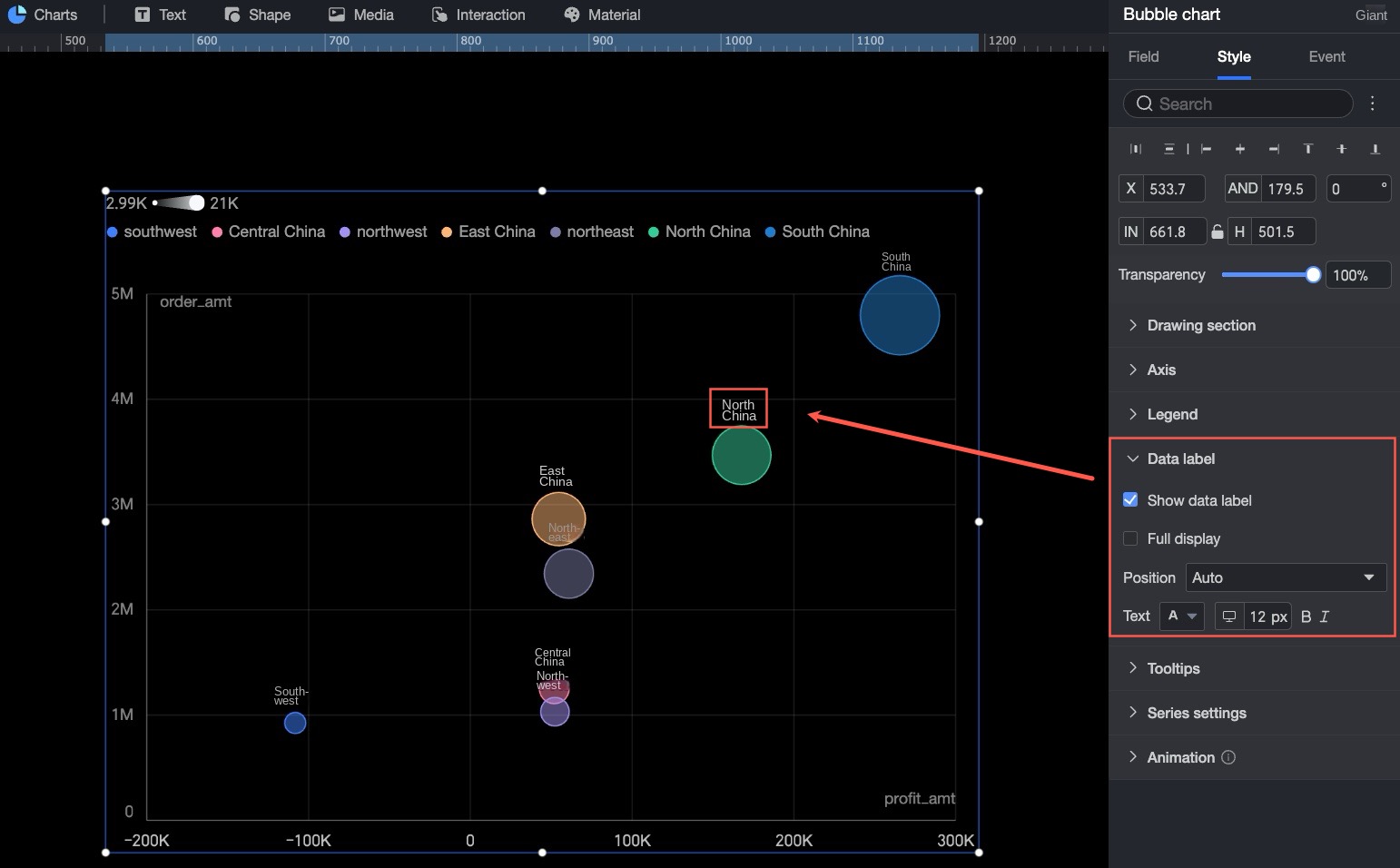Click the grey Northeast bubble
The image size is (1400, 868).
pos(569,576)
